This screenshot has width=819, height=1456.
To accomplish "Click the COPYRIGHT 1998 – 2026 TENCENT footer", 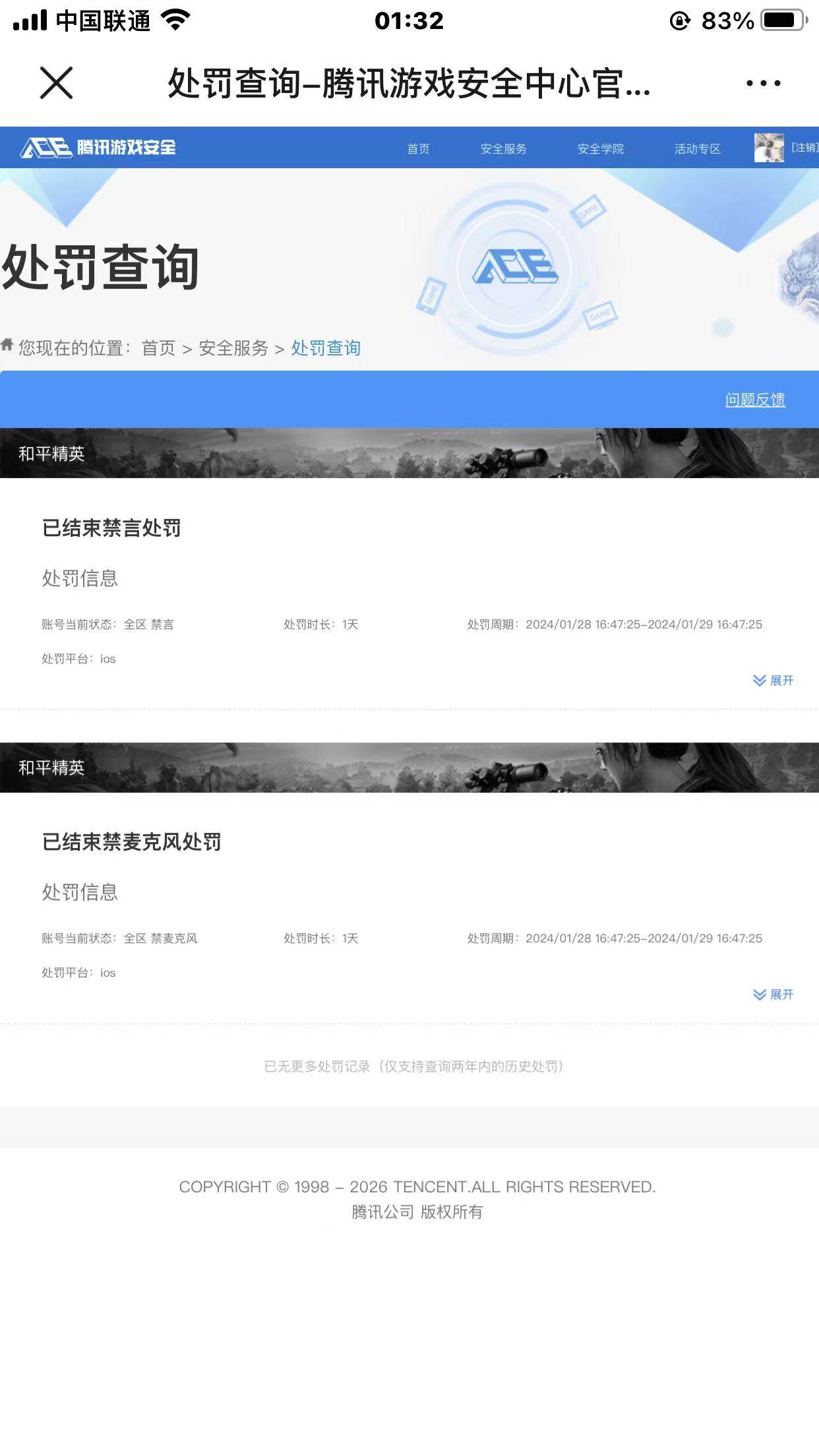I will pyautogui.click(x=417, y=1186).
